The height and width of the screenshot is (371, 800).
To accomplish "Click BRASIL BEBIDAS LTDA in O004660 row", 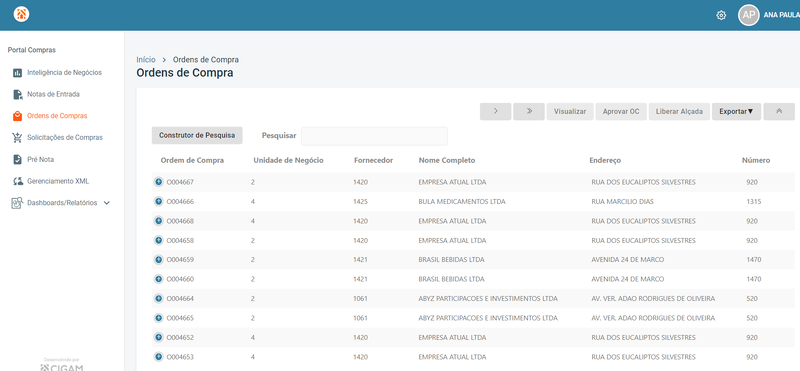I will 452,279.
